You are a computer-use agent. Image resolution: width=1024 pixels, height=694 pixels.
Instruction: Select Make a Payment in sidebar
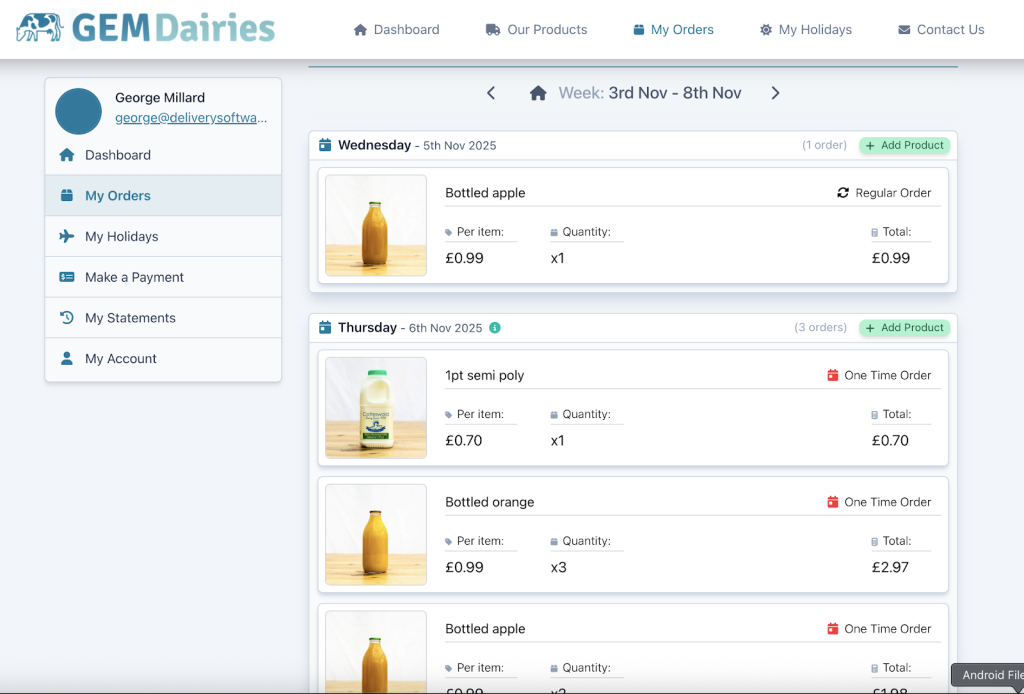[x=134, y=277]
